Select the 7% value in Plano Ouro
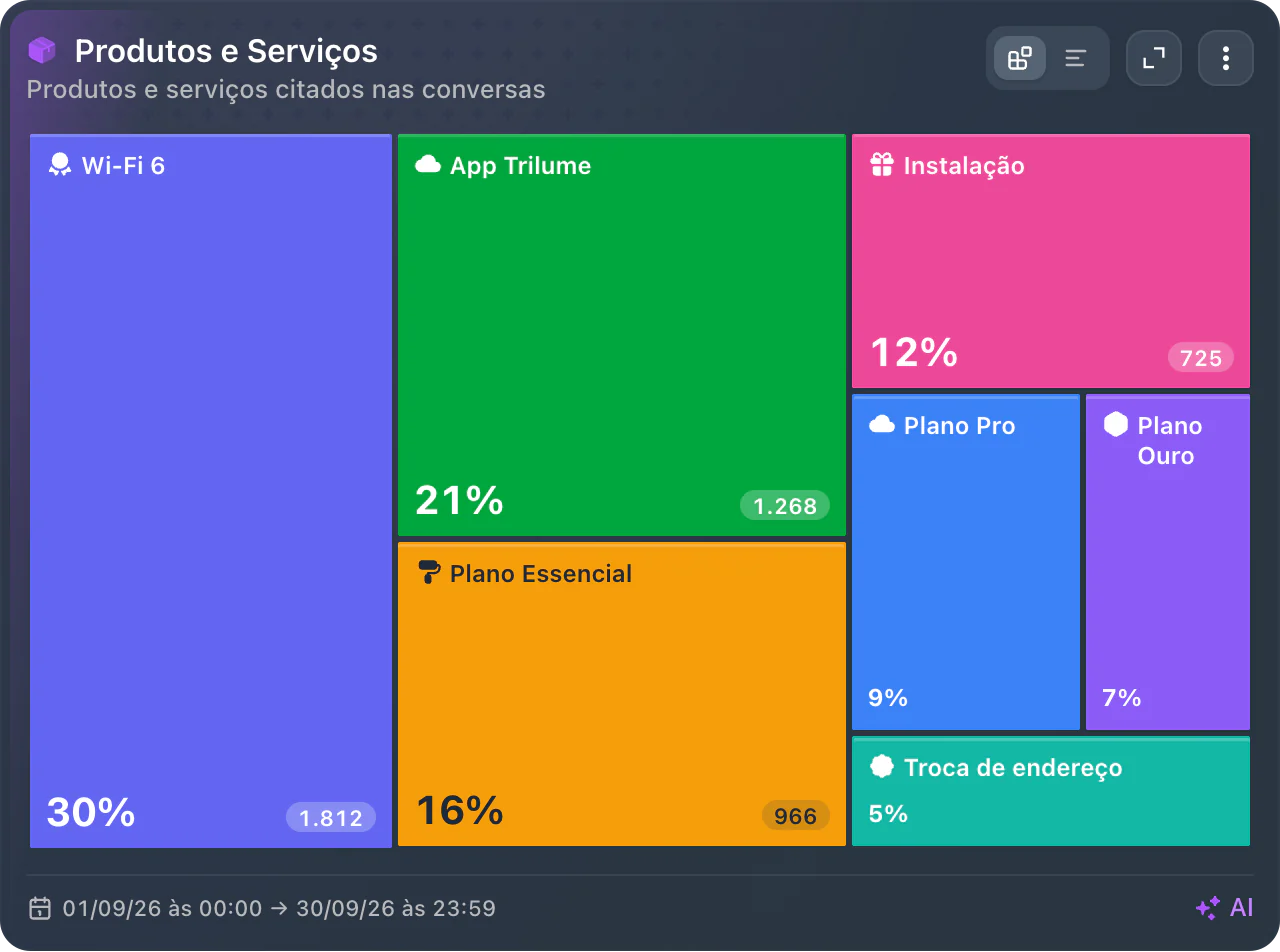 [x=1122, y=697]
